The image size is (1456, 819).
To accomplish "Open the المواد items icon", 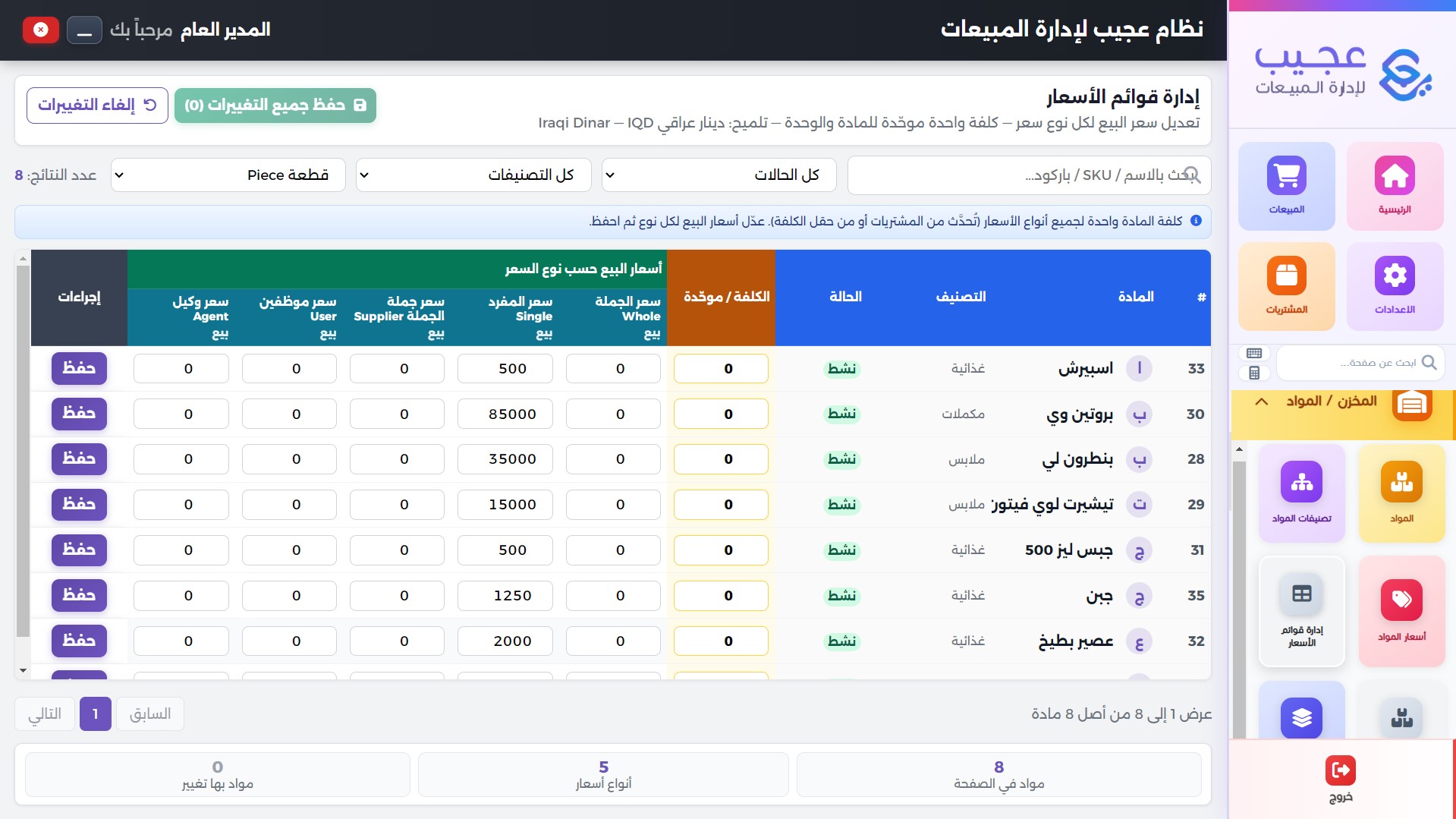I will 1401,493.
